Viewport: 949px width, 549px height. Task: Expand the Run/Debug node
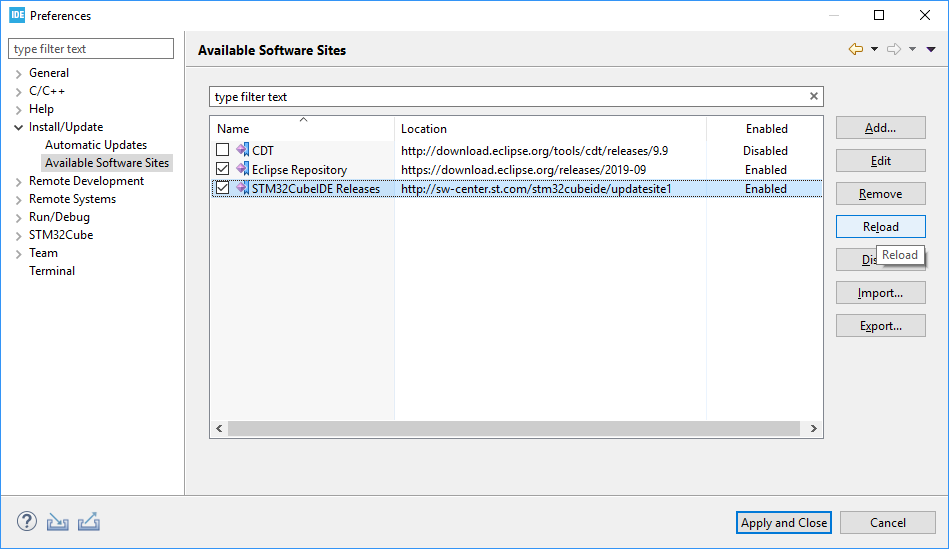point(18,217)
